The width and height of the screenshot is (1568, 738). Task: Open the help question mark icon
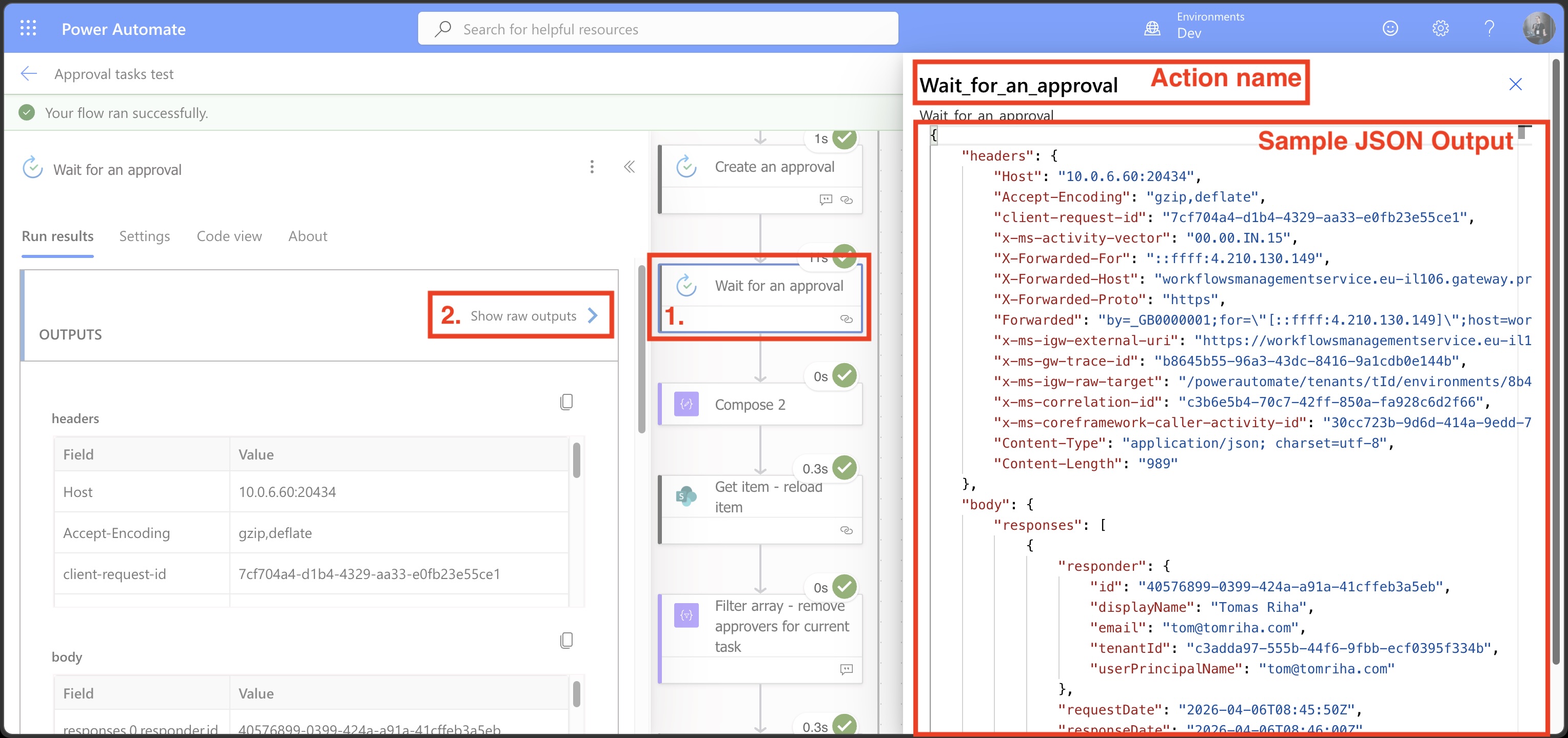pyautogui.click(x=1489, y=28)
